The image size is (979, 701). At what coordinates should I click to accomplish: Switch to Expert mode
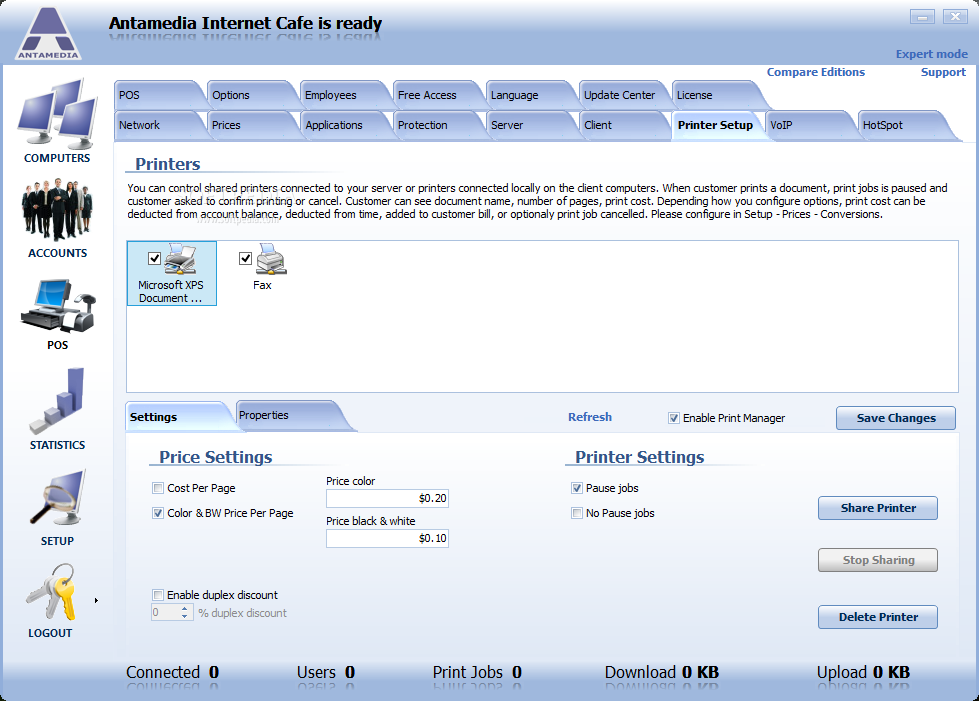(932, 54)
